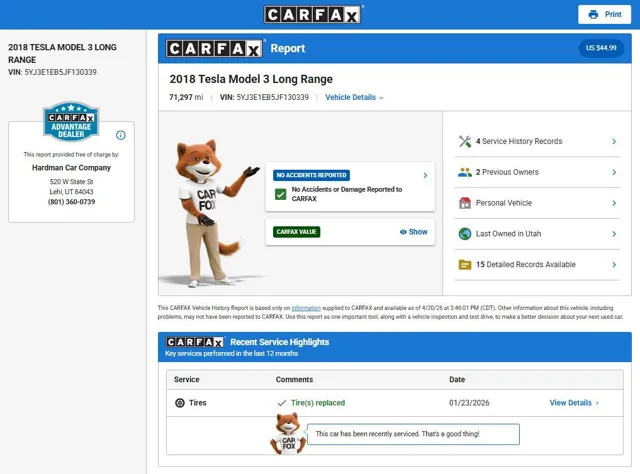Click the Print button
The height and width of the screenshot is (474, 640).
point(604,15)
